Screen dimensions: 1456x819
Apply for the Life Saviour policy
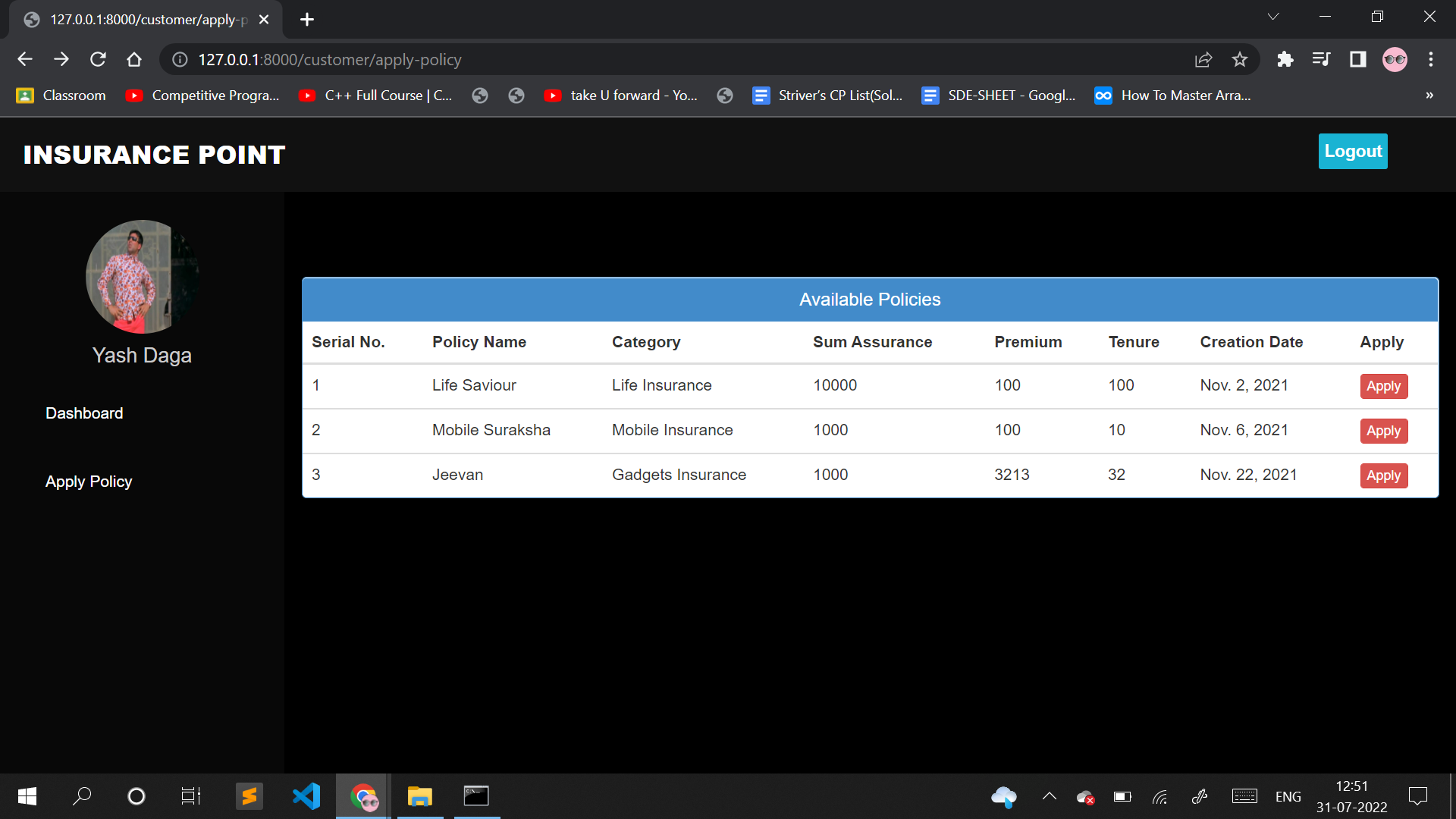point(1383,386)
